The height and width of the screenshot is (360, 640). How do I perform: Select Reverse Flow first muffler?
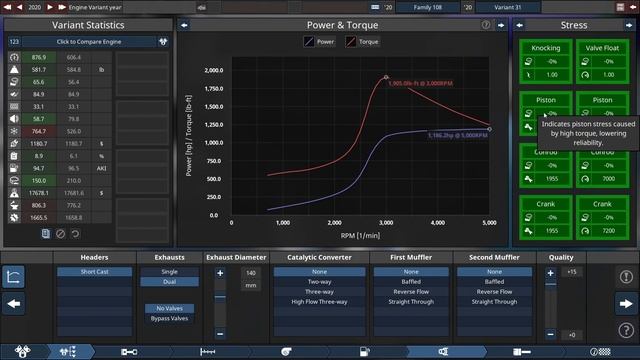click(x=411, y=292)
